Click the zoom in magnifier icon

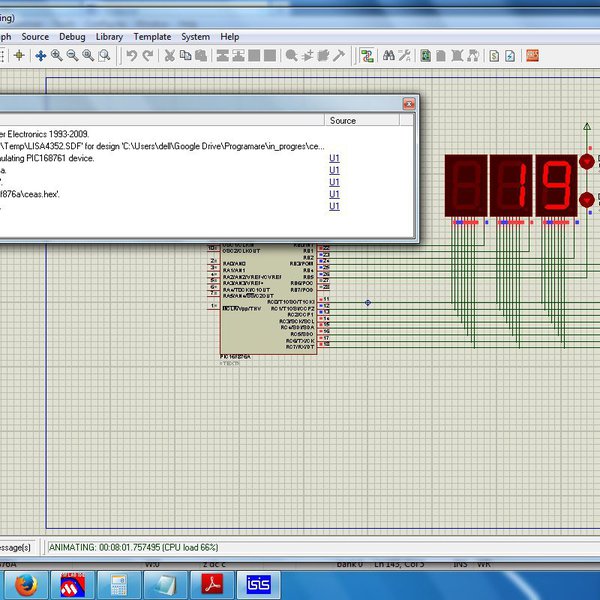57,55
